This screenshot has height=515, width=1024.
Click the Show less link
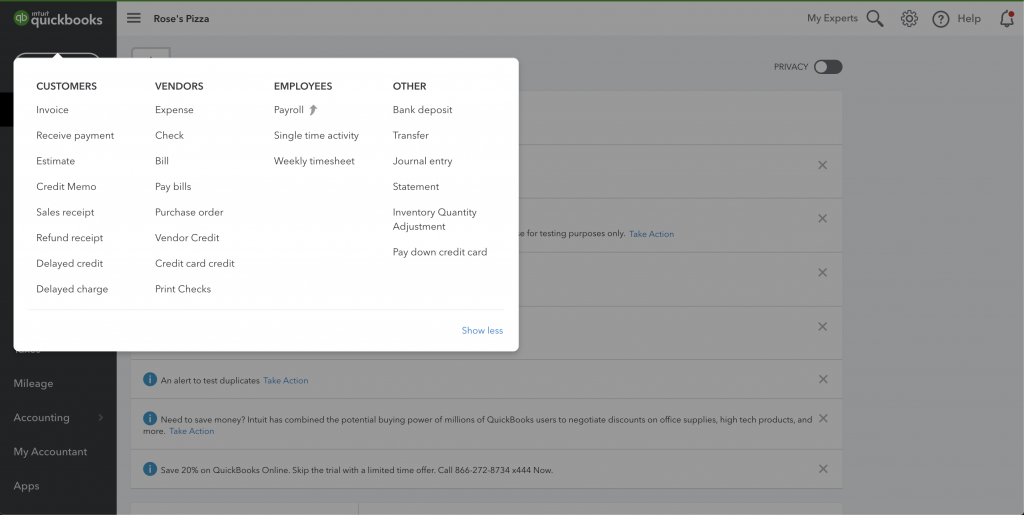[483, 330]
